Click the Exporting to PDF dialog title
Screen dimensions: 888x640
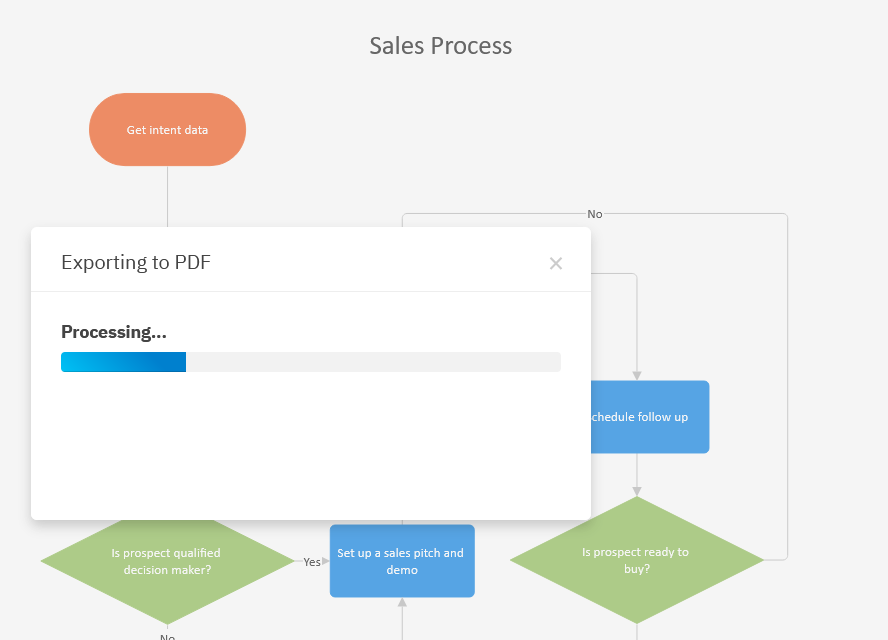[x=136, y=263]
